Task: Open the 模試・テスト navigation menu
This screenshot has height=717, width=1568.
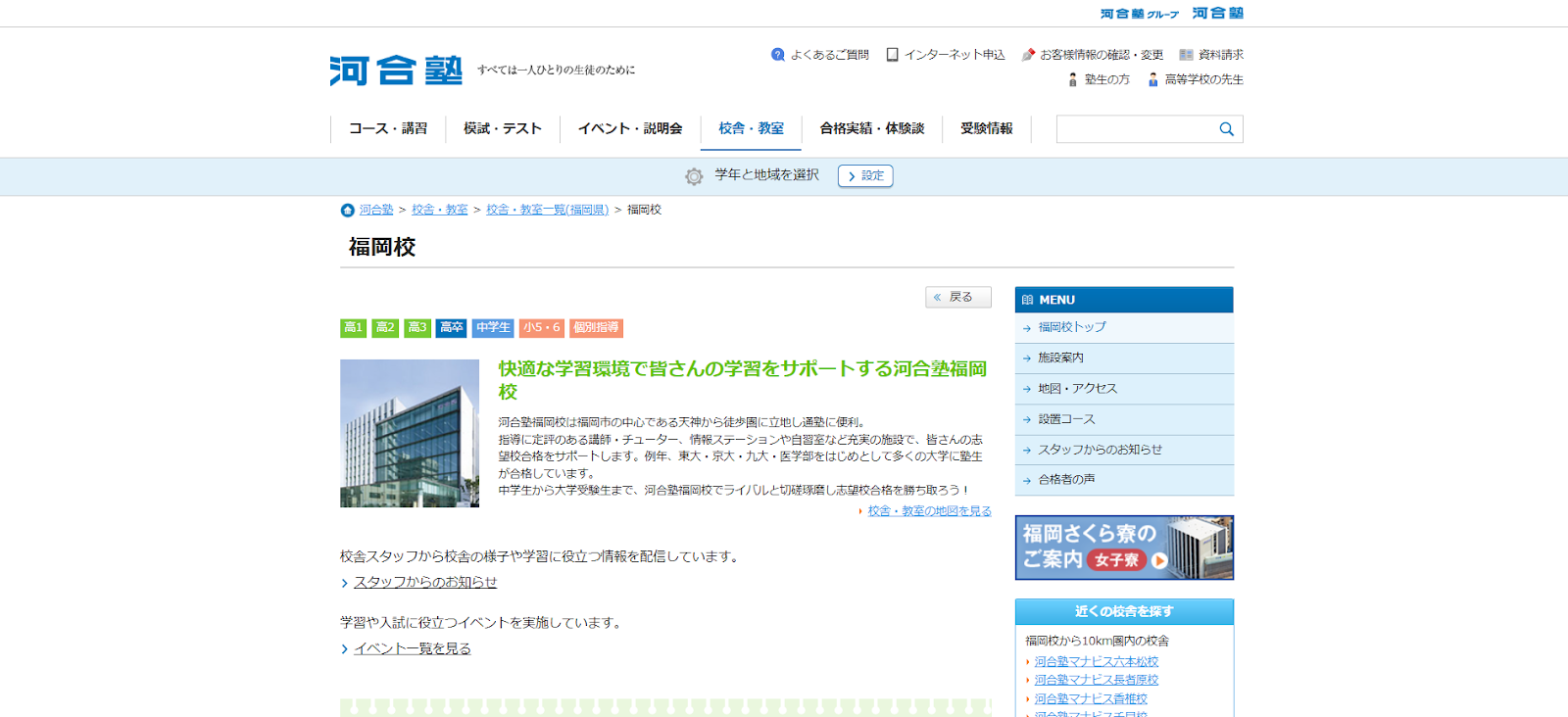Action: (503, 128)
